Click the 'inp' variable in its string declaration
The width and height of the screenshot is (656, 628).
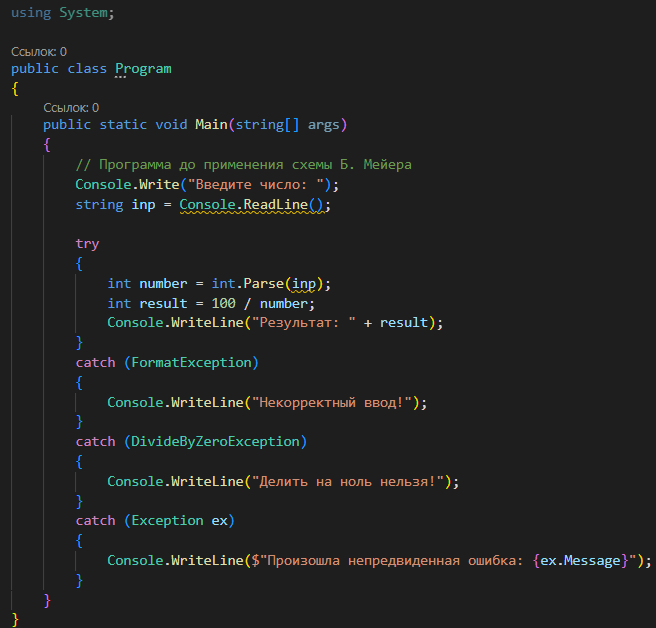tap(143, 205)
